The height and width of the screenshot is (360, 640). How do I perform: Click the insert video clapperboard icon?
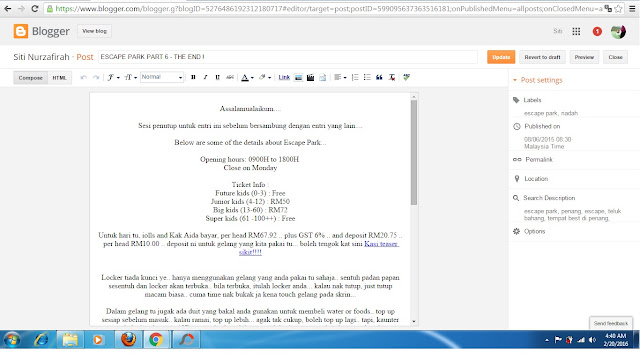click(x=311, y=78)
